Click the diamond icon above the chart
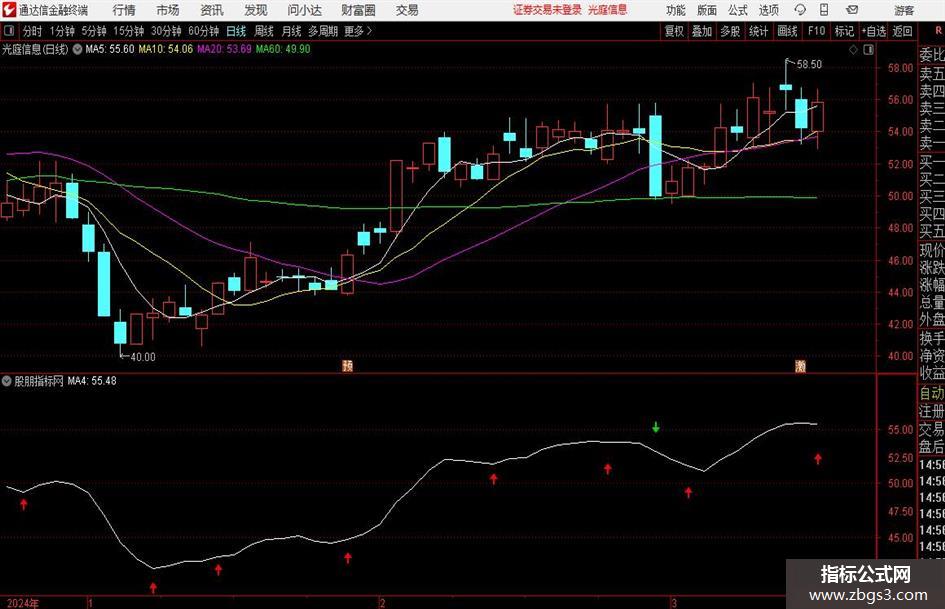This screenshot has width=945, height=609. coord(853,50)
